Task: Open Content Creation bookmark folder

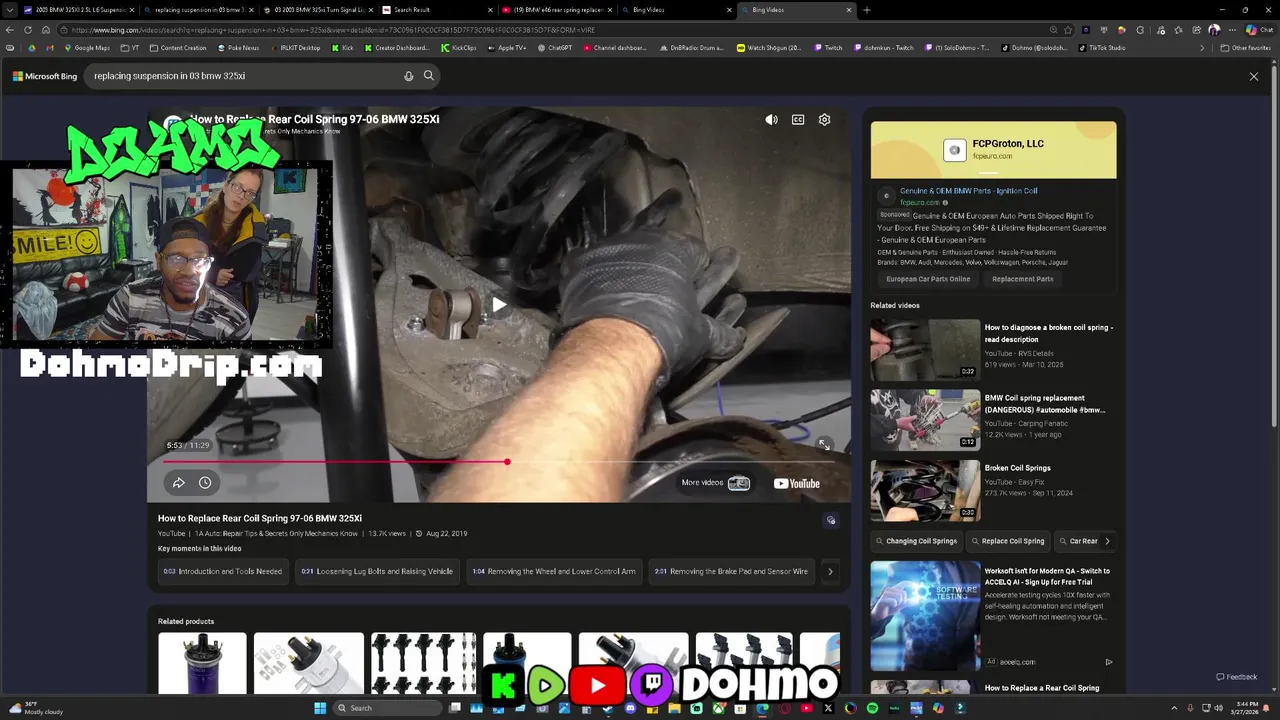Action: click(x=177, y=48)
